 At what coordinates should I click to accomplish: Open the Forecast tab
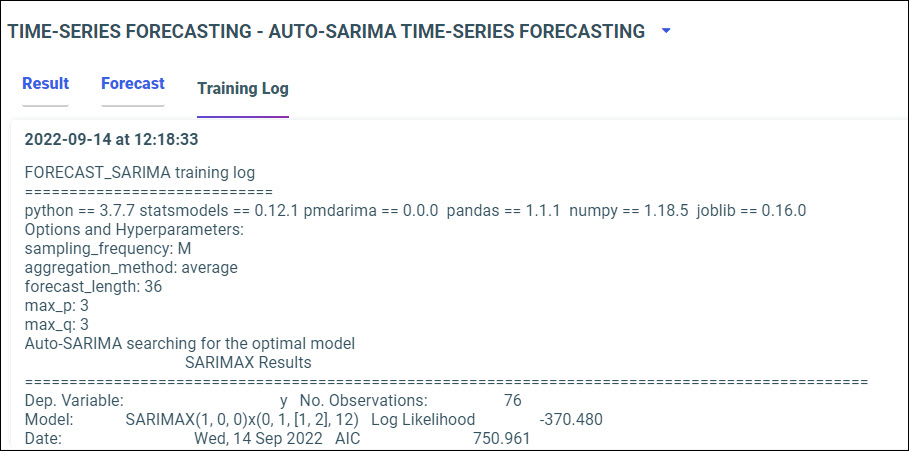click(x=132, y=84)
